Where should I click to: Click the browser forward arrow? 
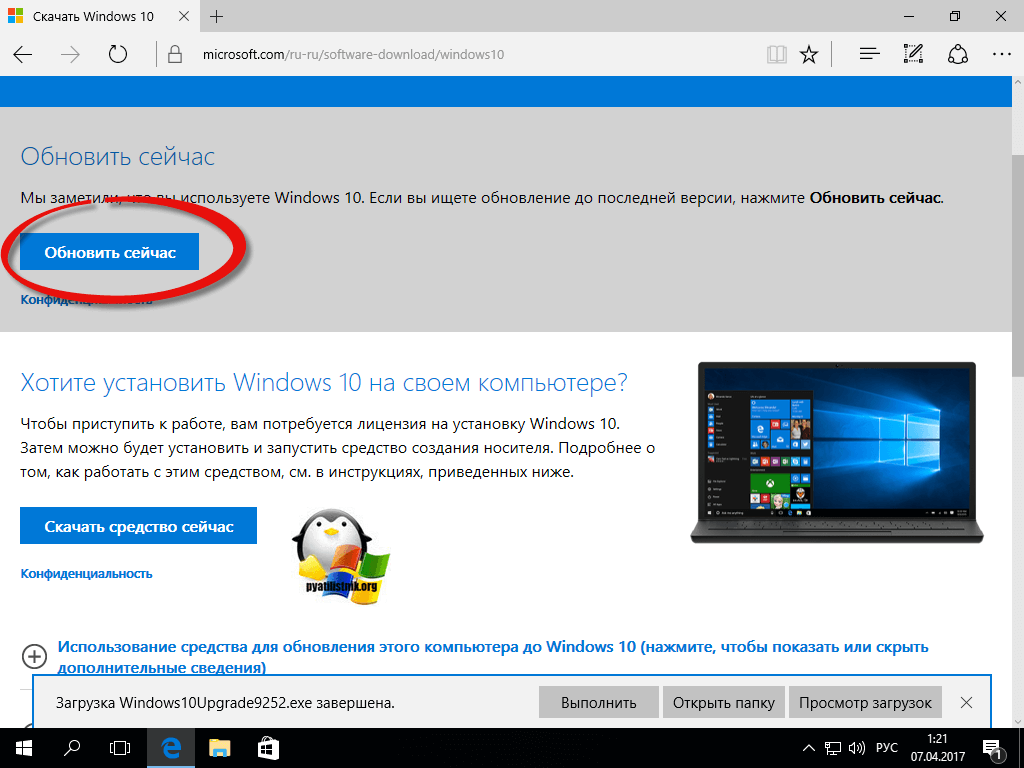click(x=70, y=54)
